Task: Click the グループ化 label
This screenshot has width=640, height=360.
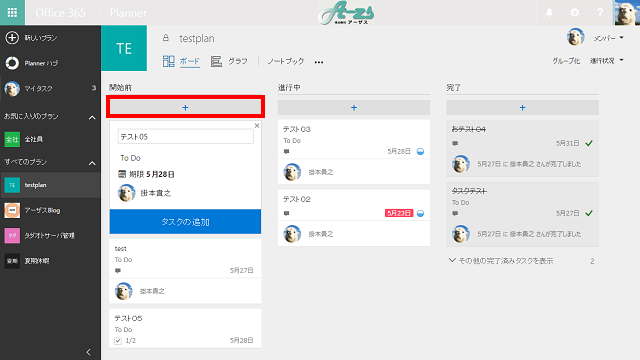Action: [x=566, y=61]
